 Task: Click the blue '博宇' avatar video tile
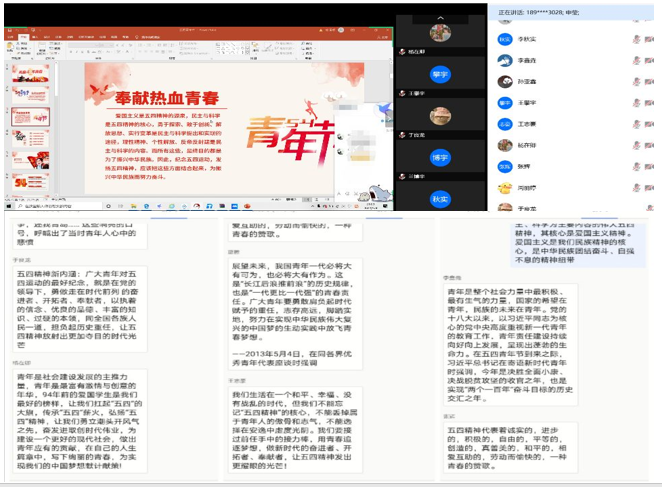440,157
